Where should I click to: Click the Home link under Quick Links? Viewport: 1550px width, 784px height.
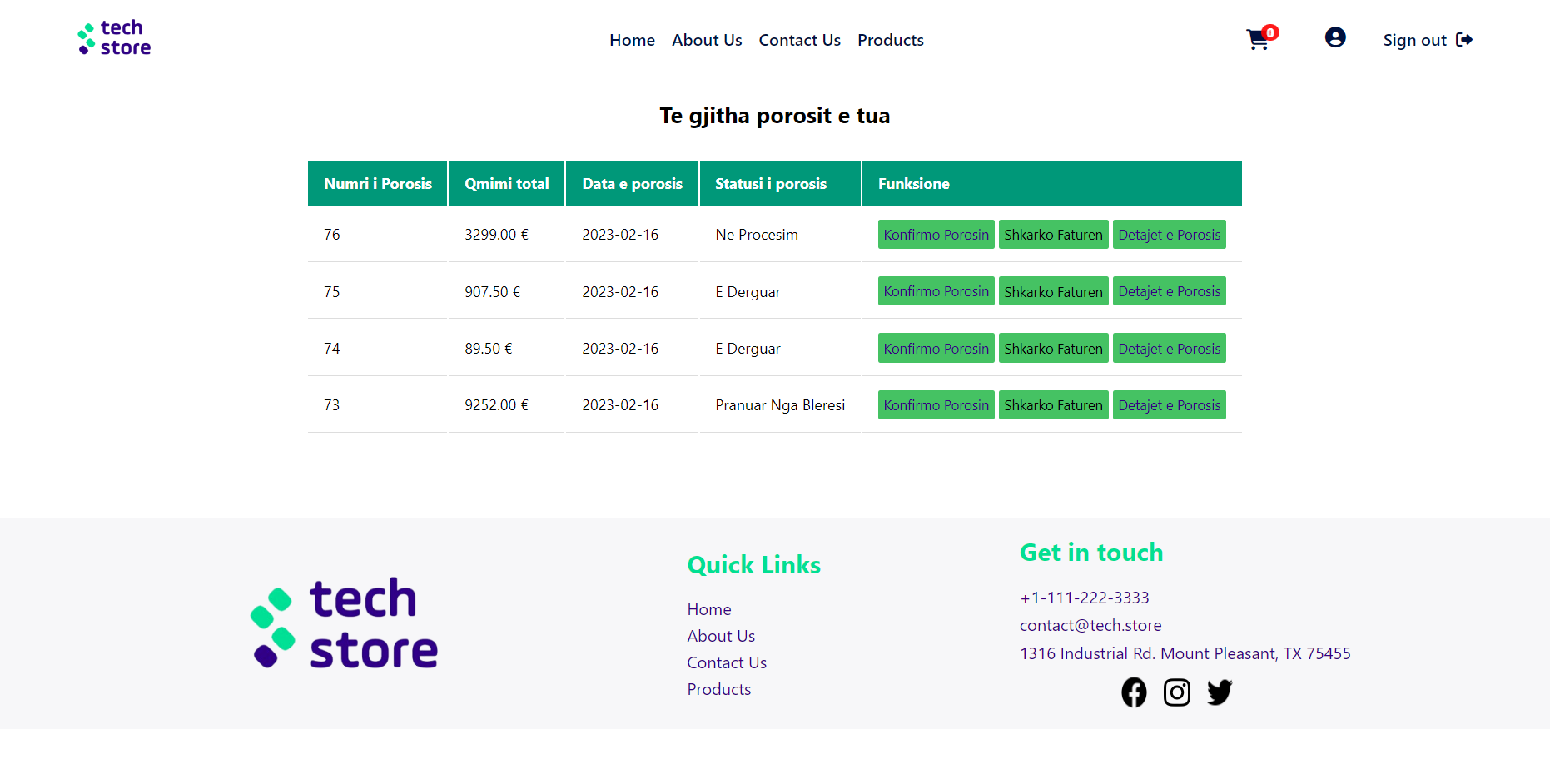tap(709, 609)
